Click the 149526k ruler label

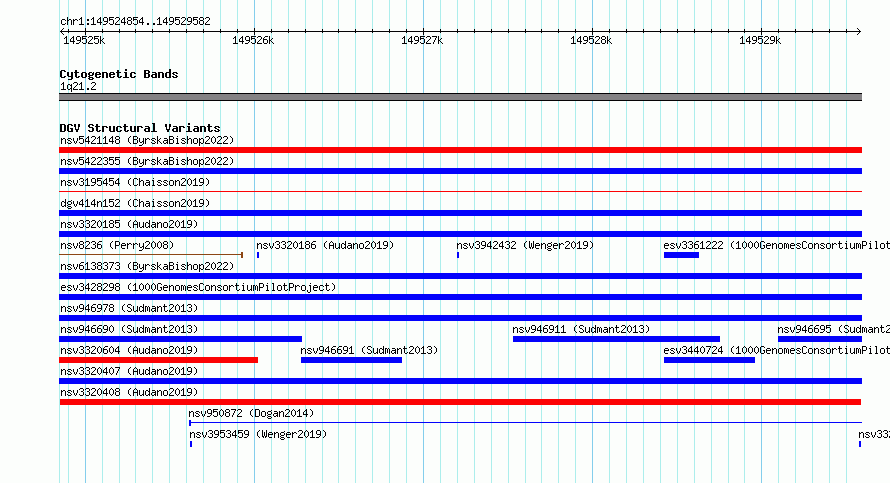(x=253, y=40)
